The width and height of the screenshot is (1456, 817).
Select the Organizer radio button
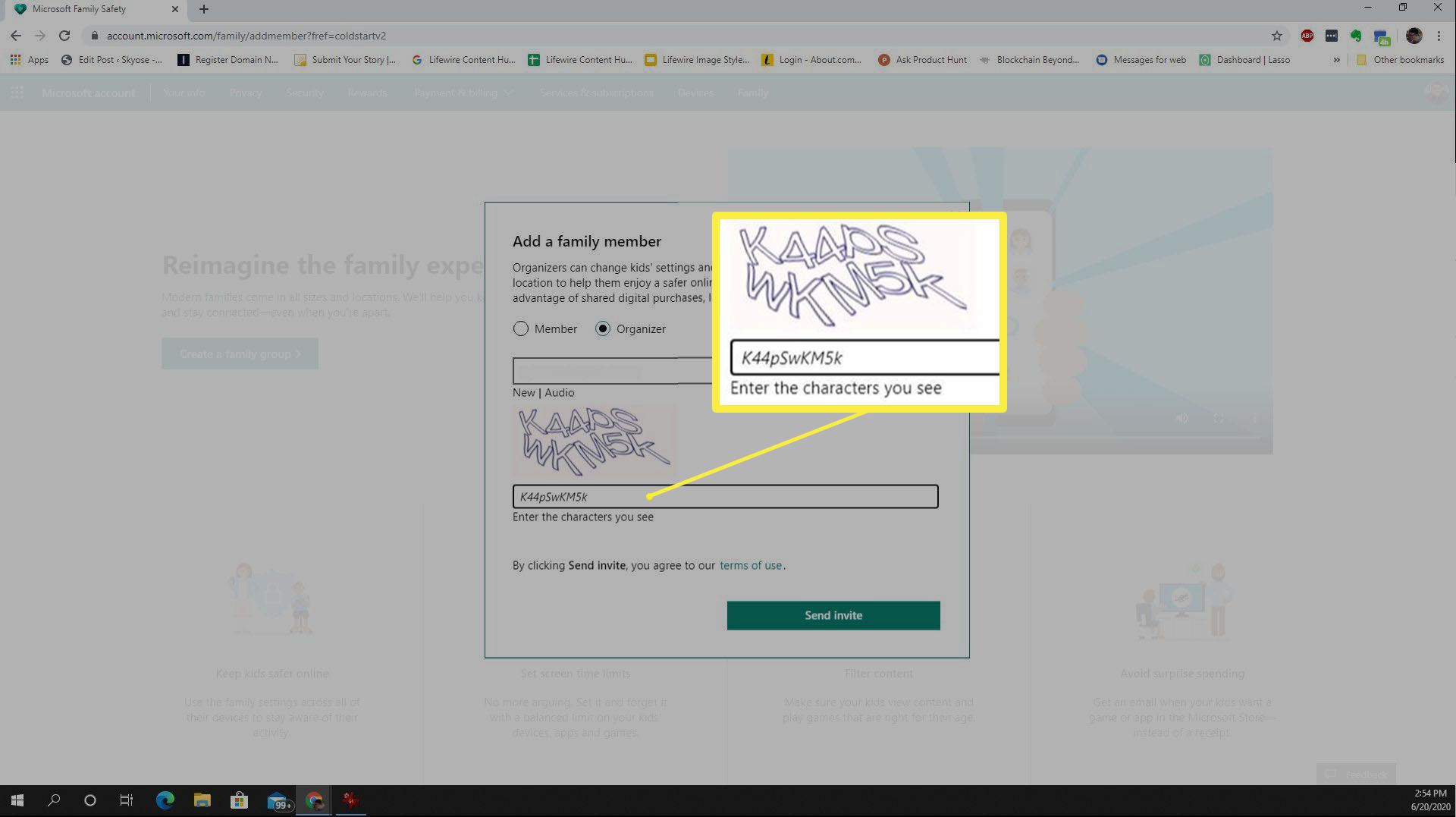[602, 328]
